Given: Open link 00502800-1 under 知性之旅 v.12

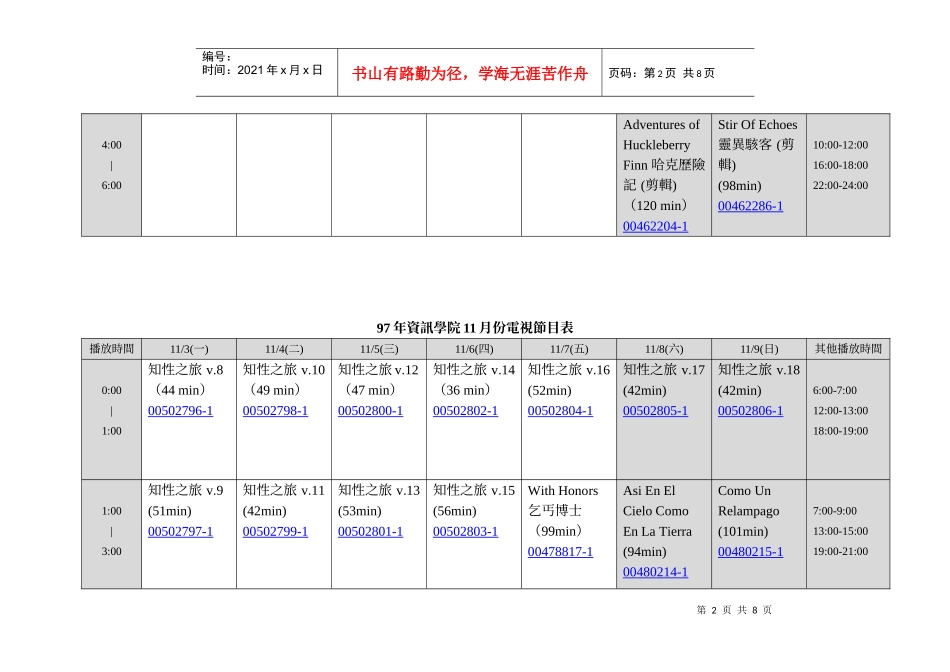Looking at the screenshot, I should [x=370, y=411].
